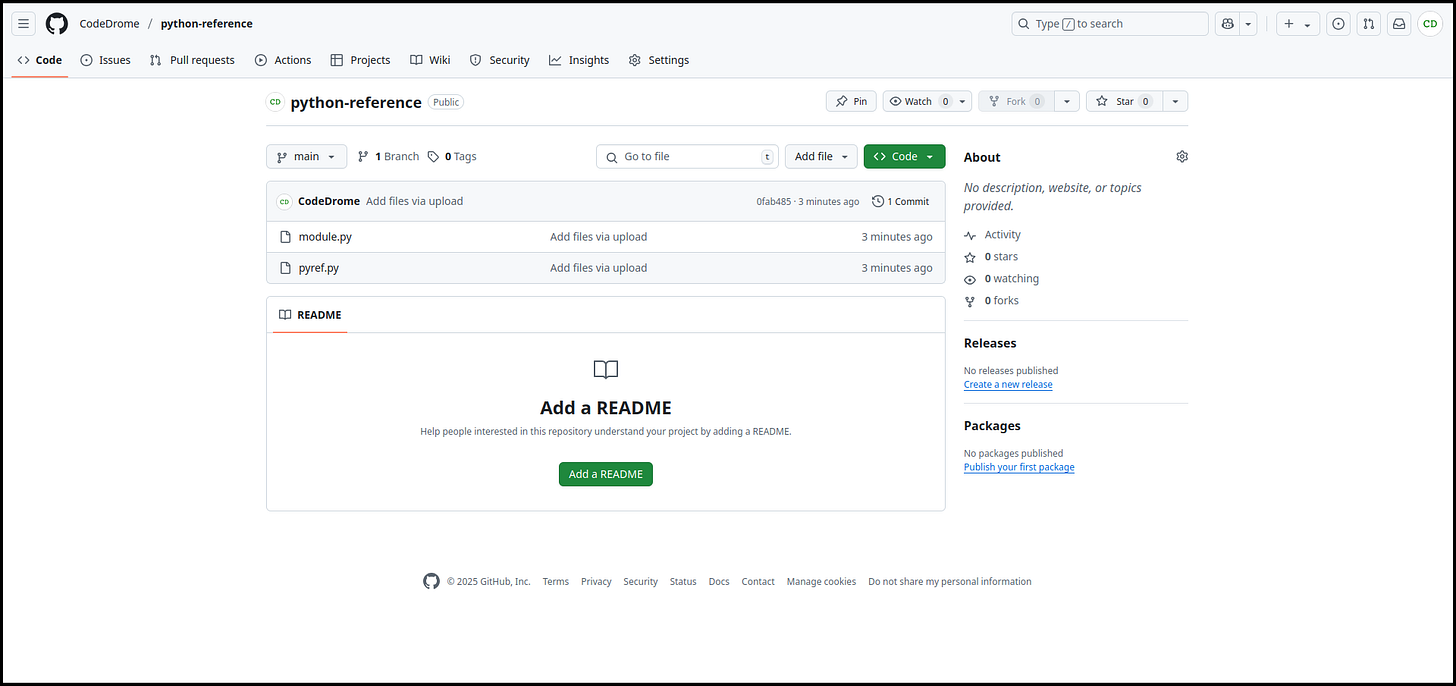Open the fork options dropdown arrow
Screen dimensions: 1456x686
(1067, 101)
